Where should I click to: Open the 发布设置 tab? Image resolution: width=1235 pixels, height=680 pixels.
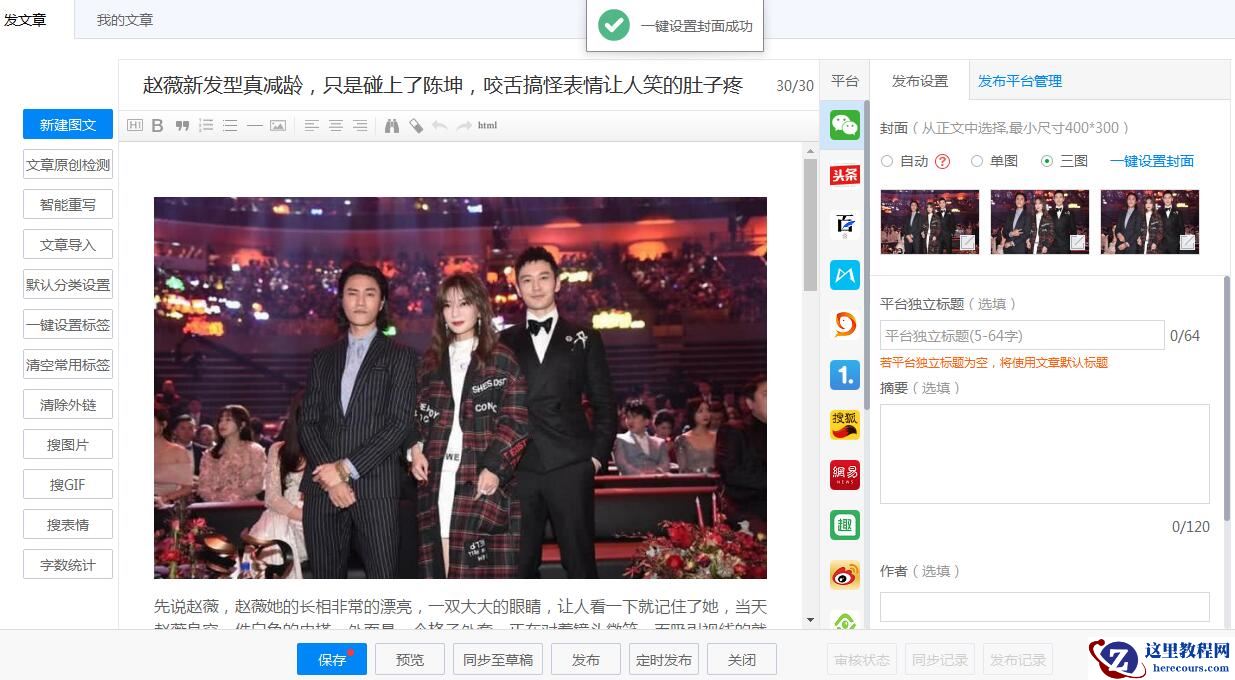pos(920,81)
